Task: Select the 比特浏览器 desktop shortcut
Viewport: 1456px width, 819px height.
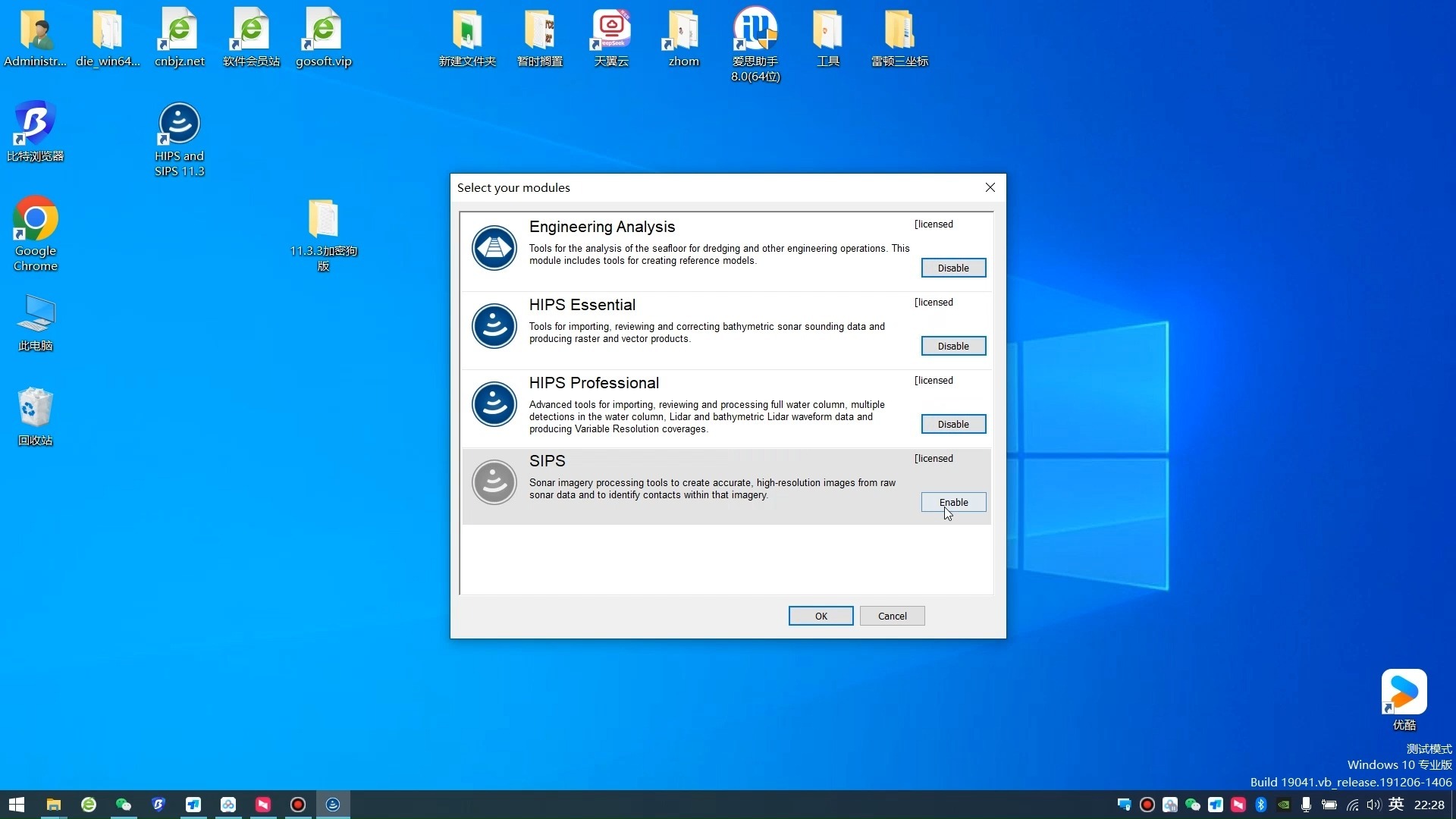Action: (35, 131)
